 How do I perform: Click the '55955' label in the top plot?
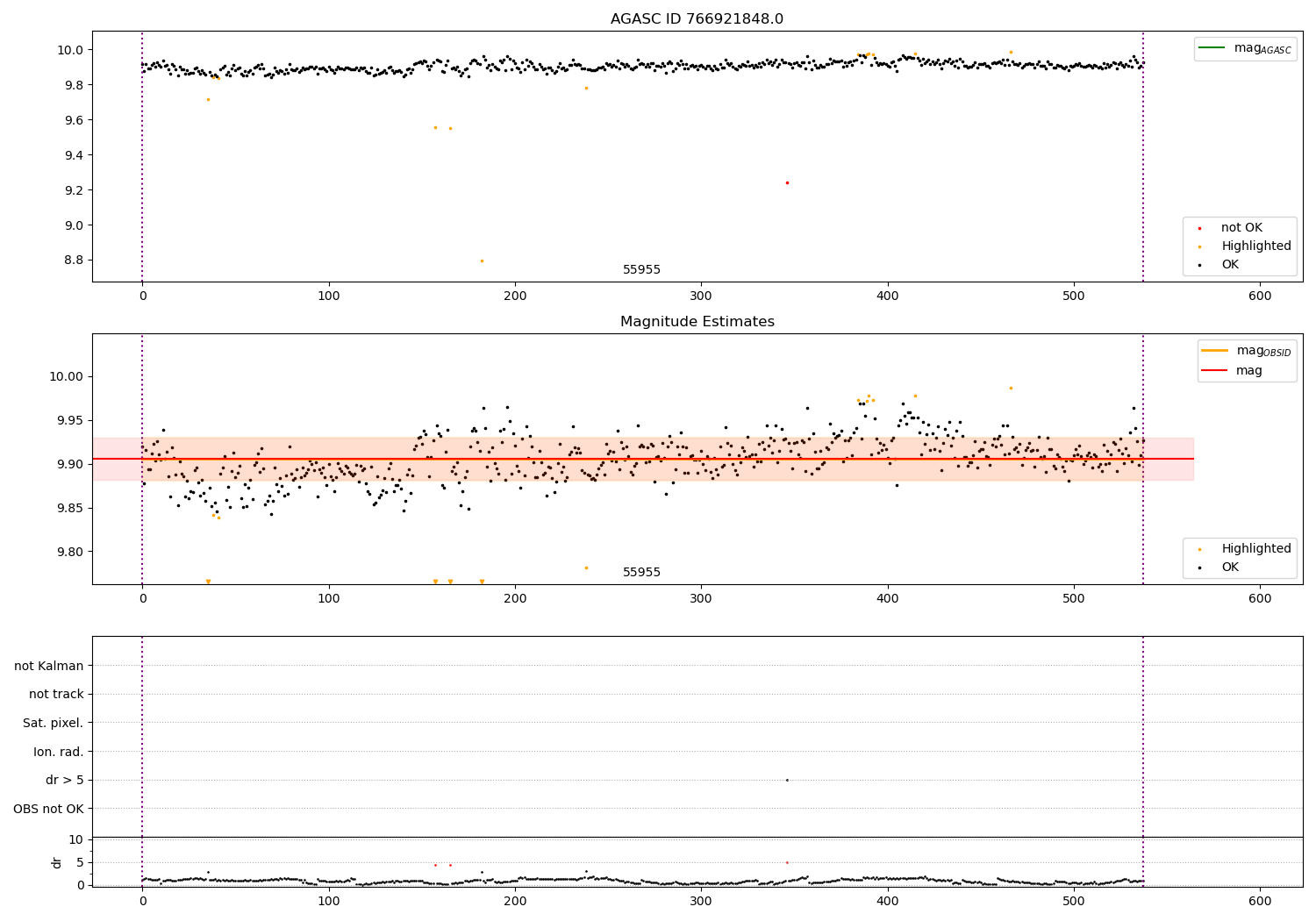pos(641,270)
